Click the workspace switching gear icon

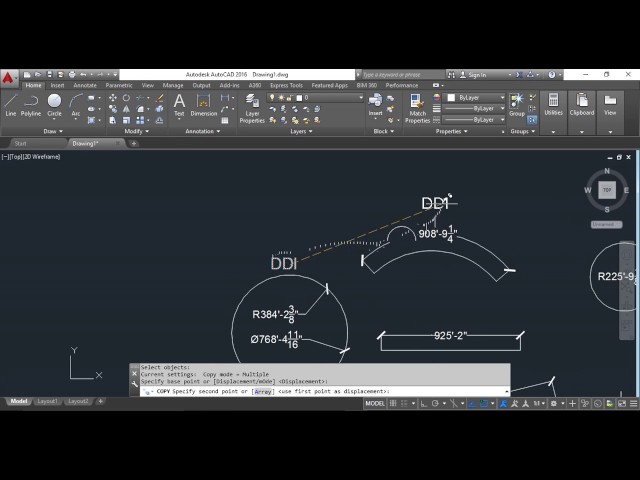pos(553,404)
